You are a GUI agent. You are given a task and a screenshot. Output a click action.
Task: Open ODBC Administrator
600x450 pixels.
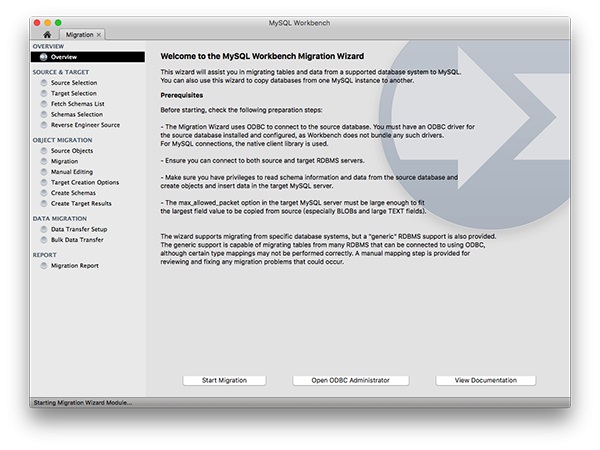point(351,380)
